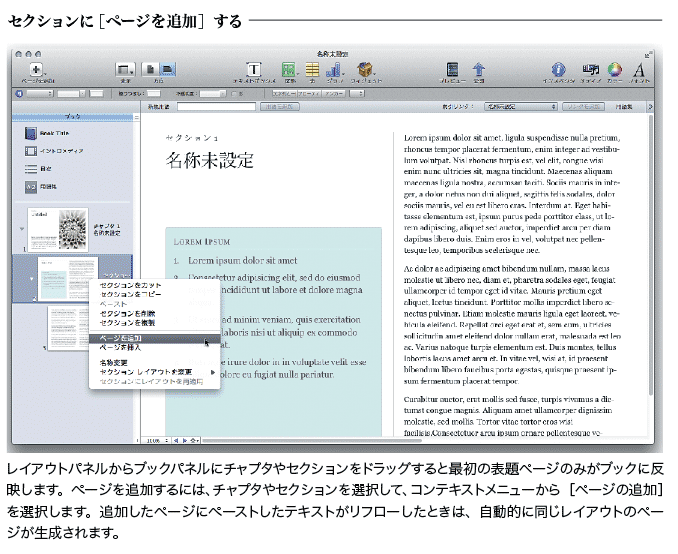678x554 pixels.
Task: Select the Chapter 1 flower thumbnail
Action: [x=58, y=229]
